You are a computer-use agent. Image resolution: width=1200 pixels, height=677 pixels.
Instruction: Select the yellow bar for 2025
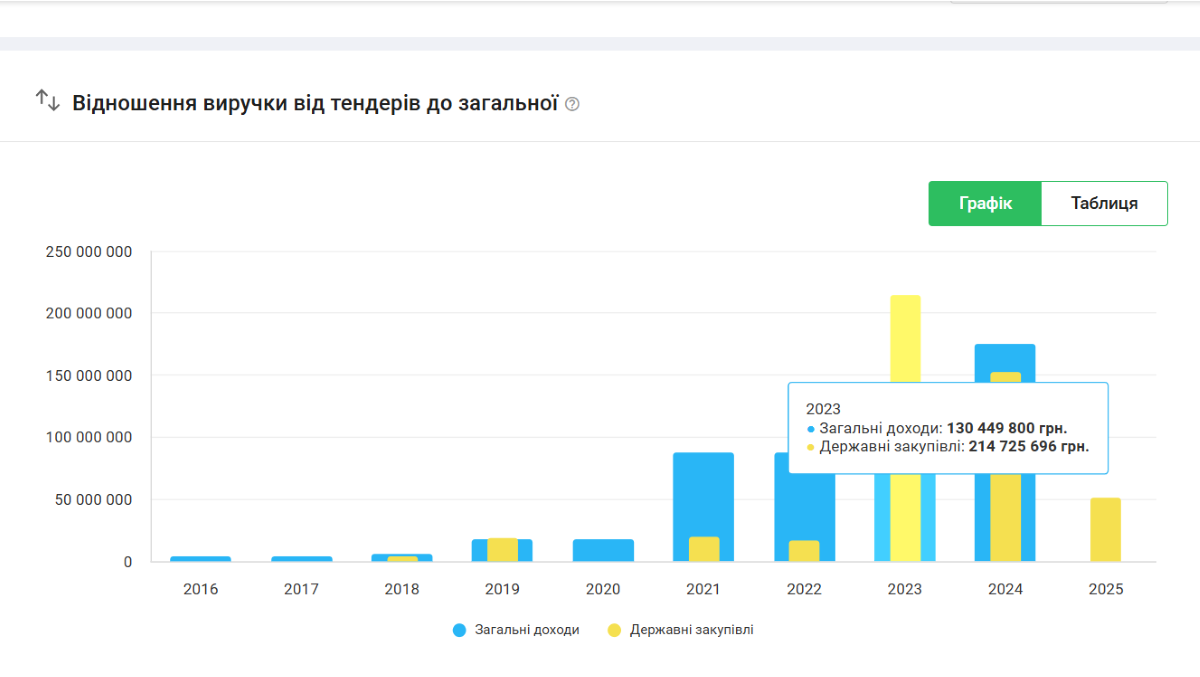[1105, 530]
